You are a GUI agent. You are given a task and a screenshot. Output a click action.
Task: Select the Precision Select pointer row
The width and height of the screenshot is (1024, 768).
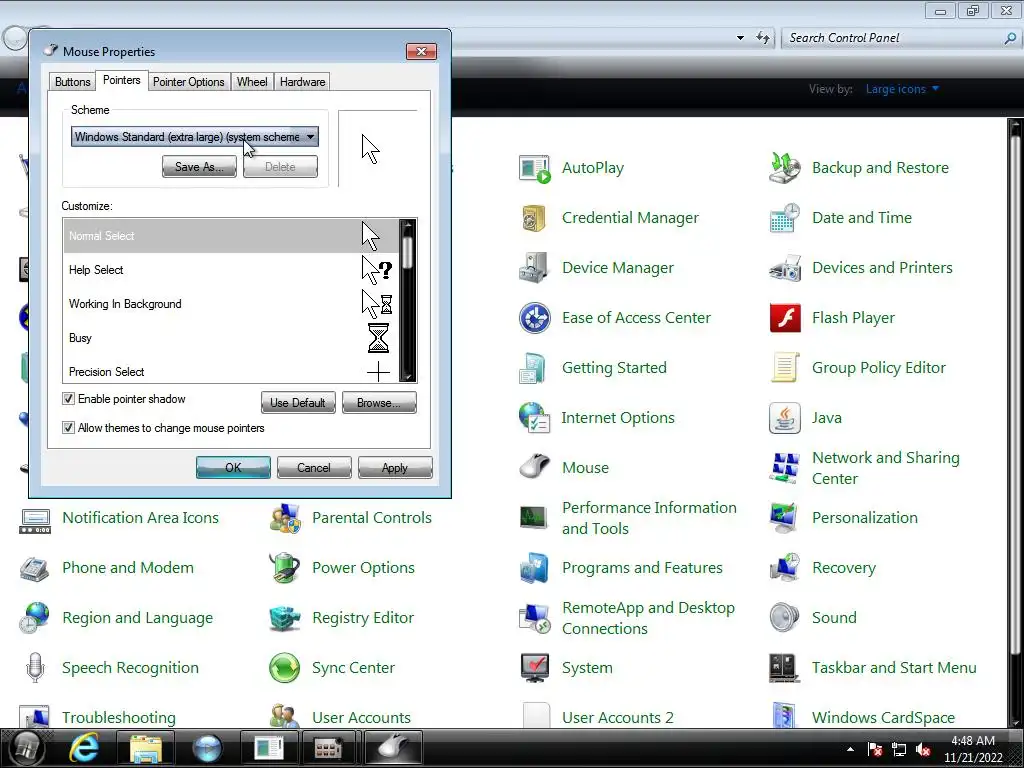pos(231,370)
